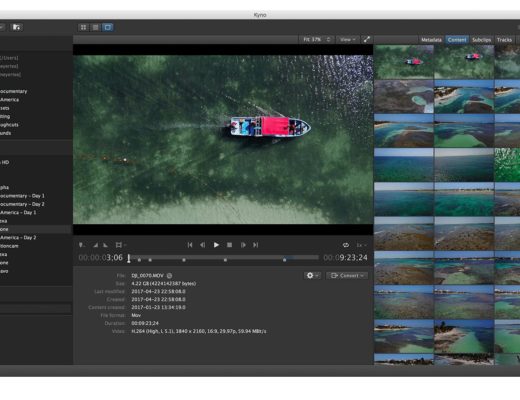
Task: Click the current timecode 00:00:03:06
Action: [100, 258]
